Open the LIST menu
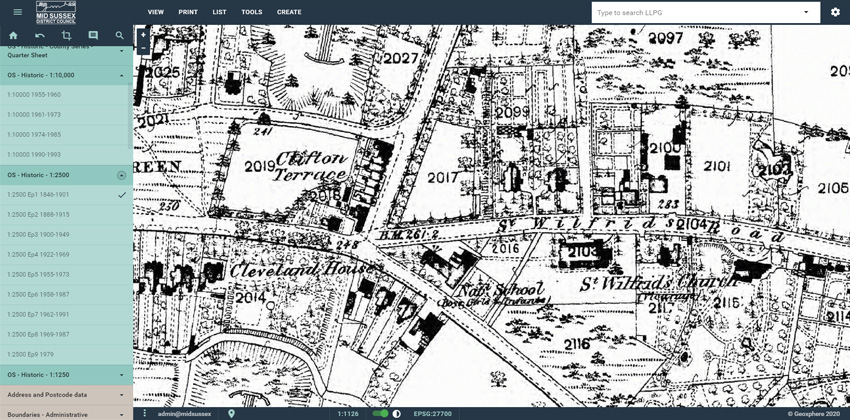850x420 pixels. point(220,12)
